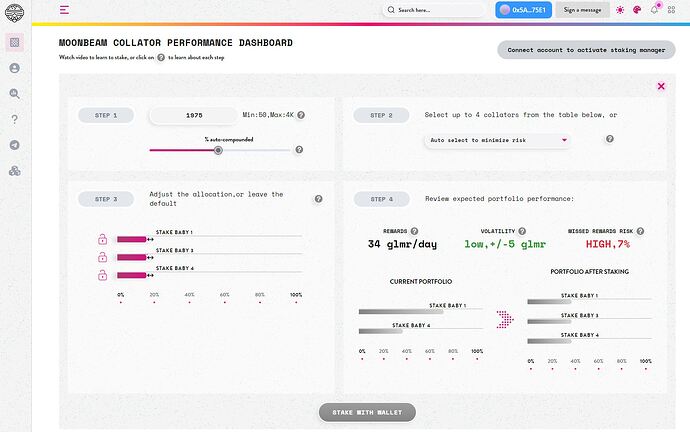Open the cubes icon in sidebar
The height and width of the screenshot is (432, 690).
pyautogui.click(x=15, y=171)
